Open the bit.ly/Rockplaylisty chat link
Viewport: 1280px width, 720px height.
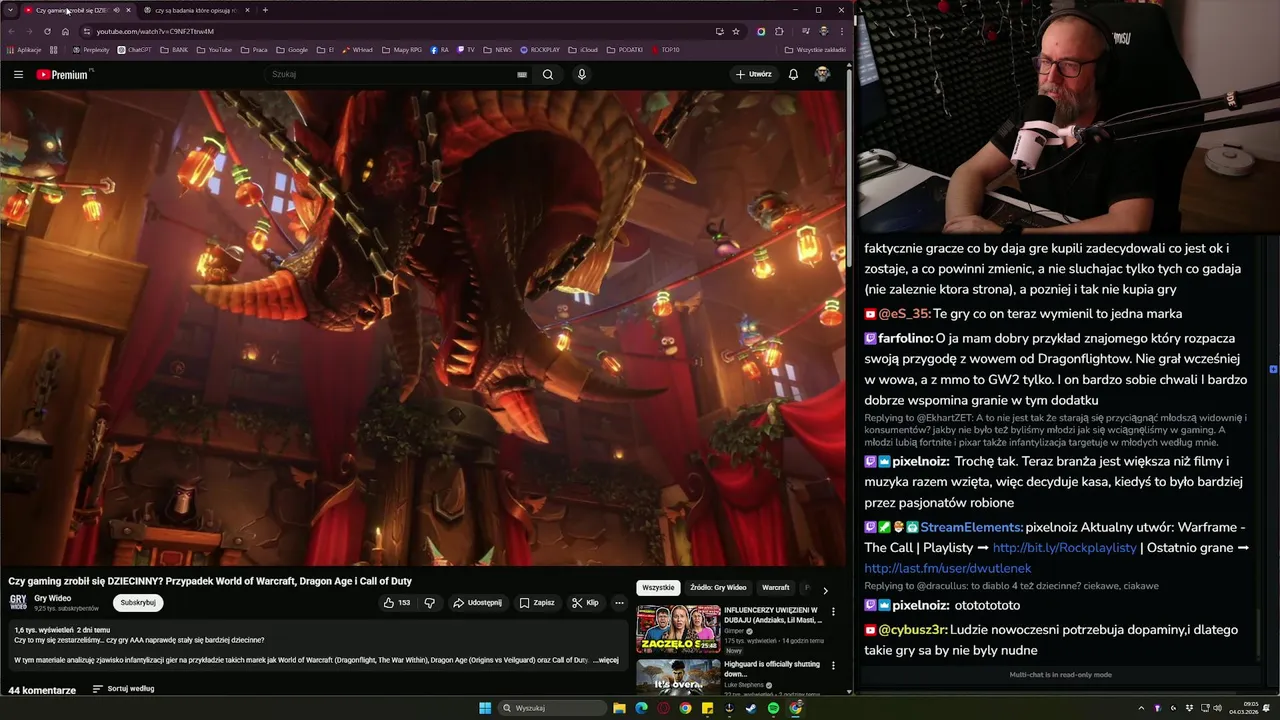click(x=1064, y=548)
